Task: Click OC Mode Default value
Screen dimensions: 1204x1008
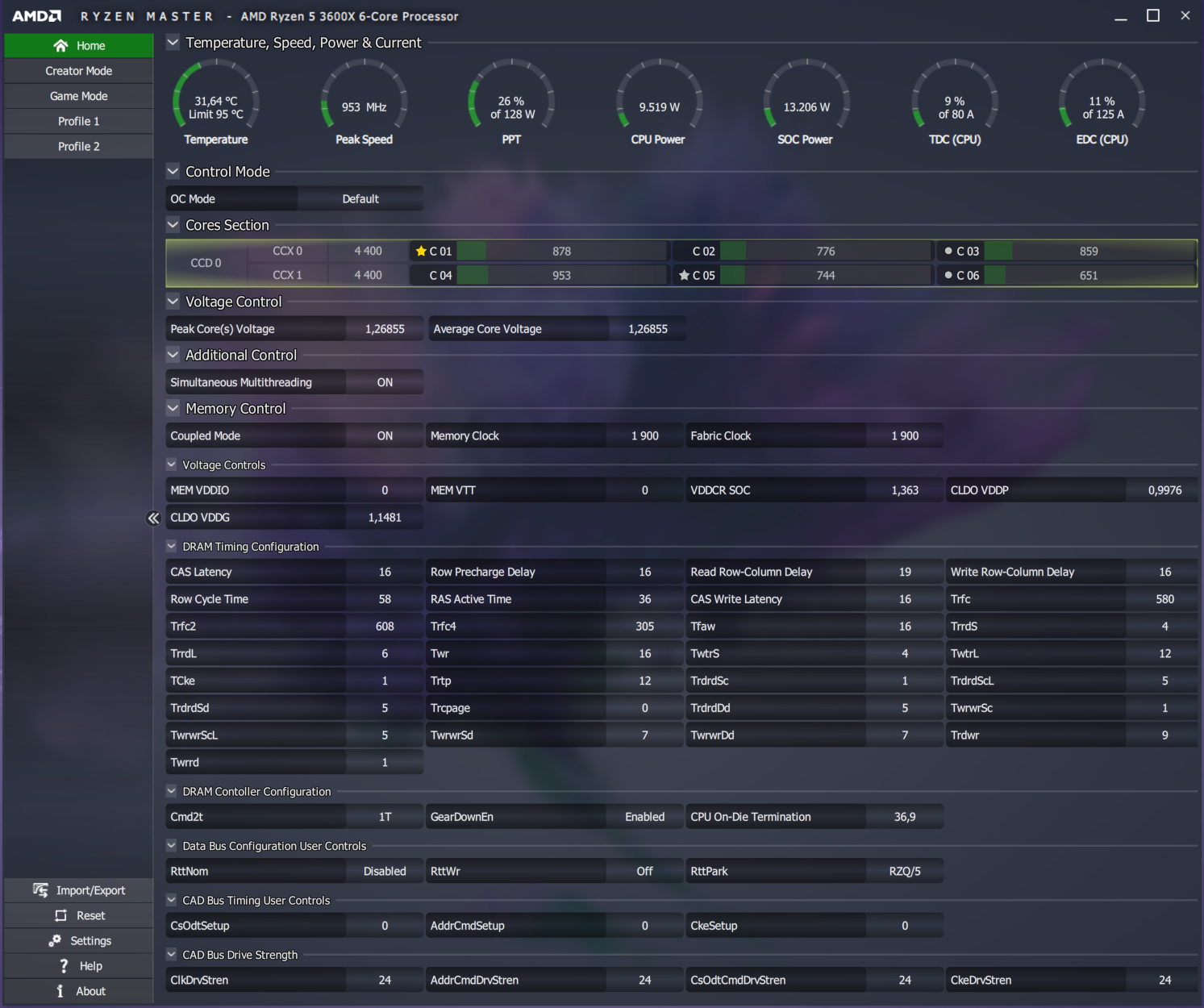Action: pyautogui.click(x=360, y=198)
